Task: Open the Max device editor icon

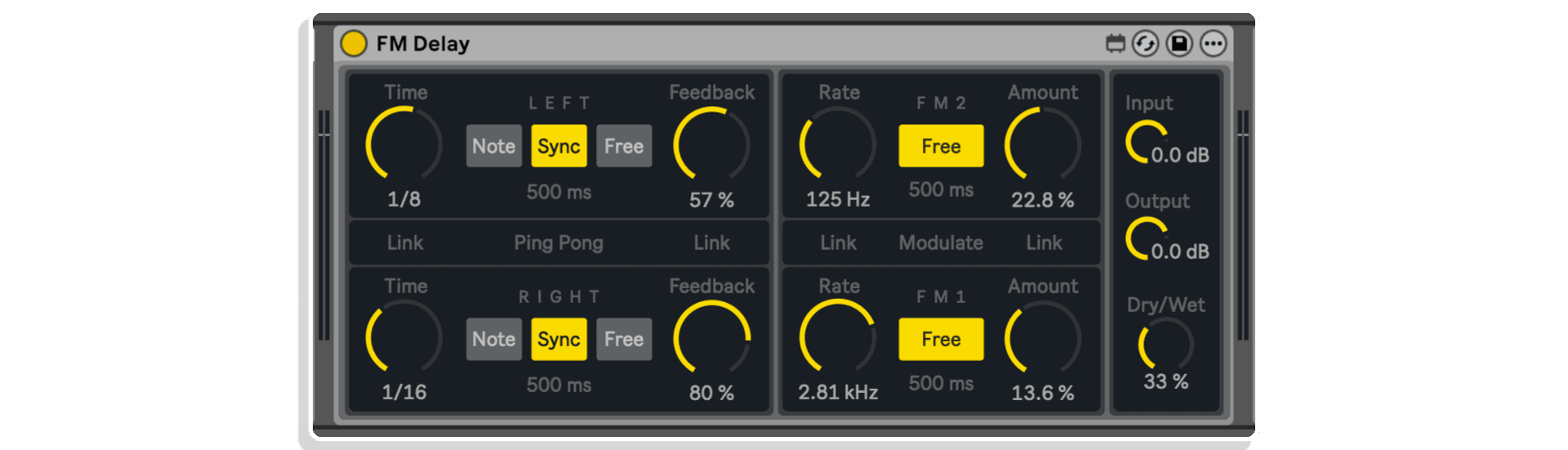Action: pos(1115,43)
